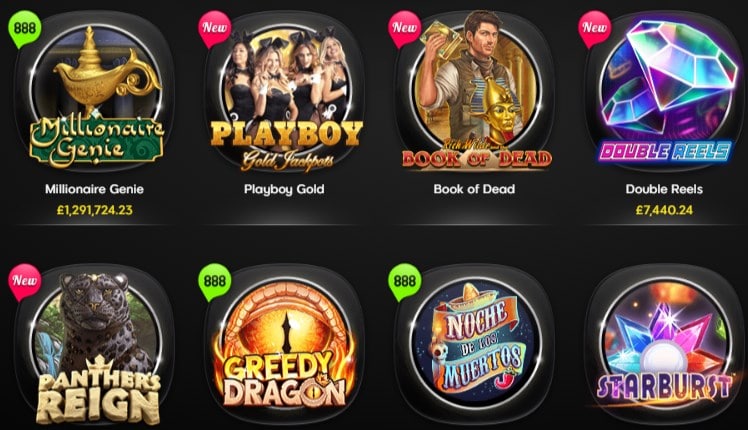Click the £1,291,724.23 jackpot amount
The width and height of the screenshot is (748, 430).
click(x=94, y=210)
